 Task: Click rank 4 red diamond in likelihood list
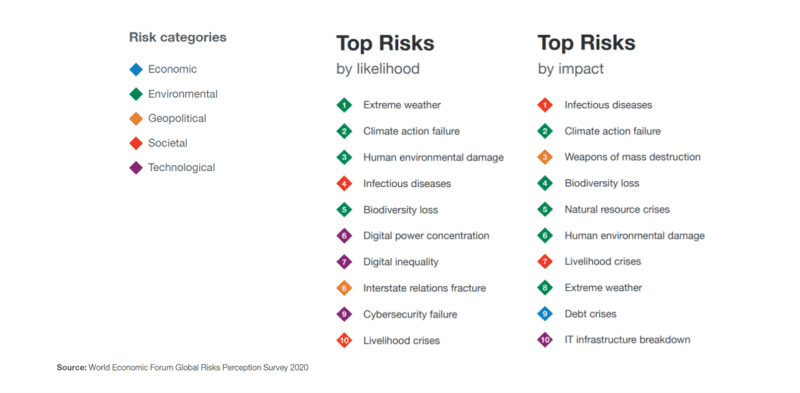click(344, 184)
